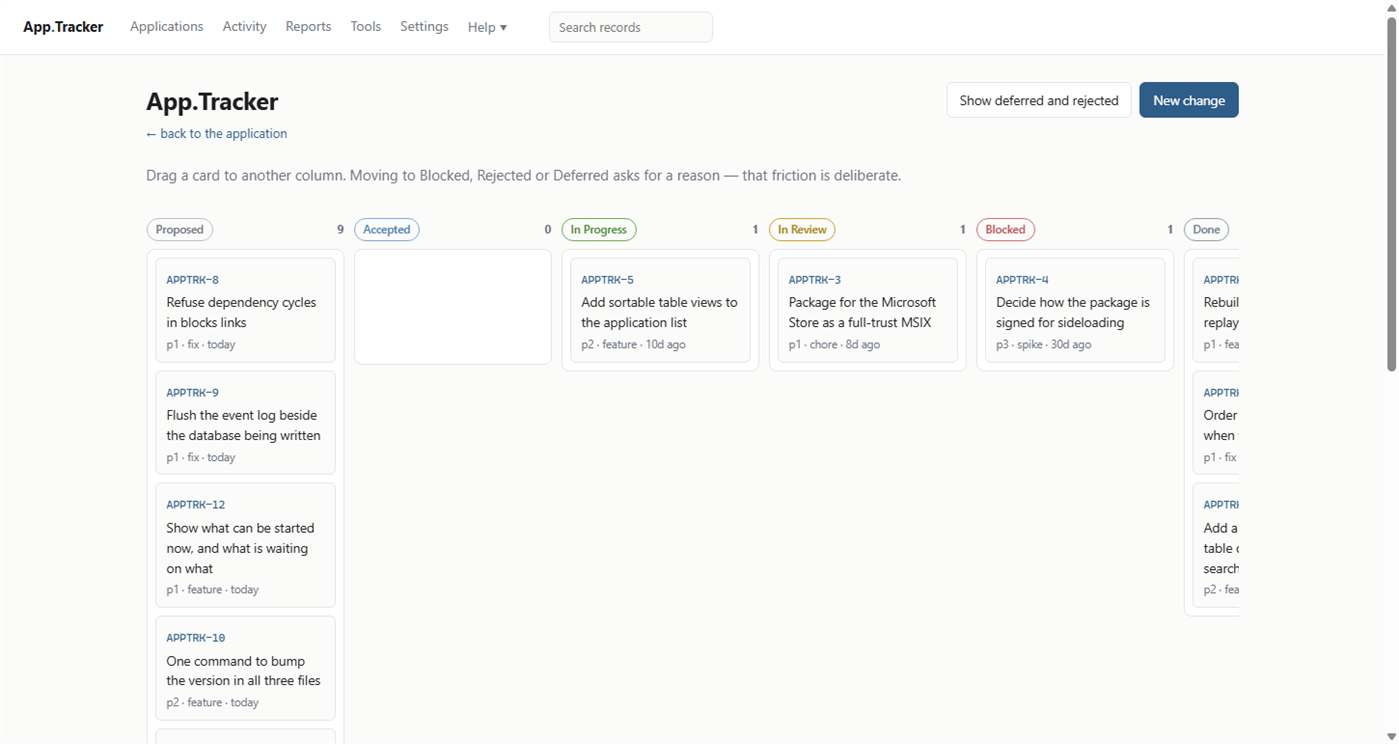Select One command to bump version card title
Image resolution: width=1399 pixels, height=744 pixels.
[243, 671]
